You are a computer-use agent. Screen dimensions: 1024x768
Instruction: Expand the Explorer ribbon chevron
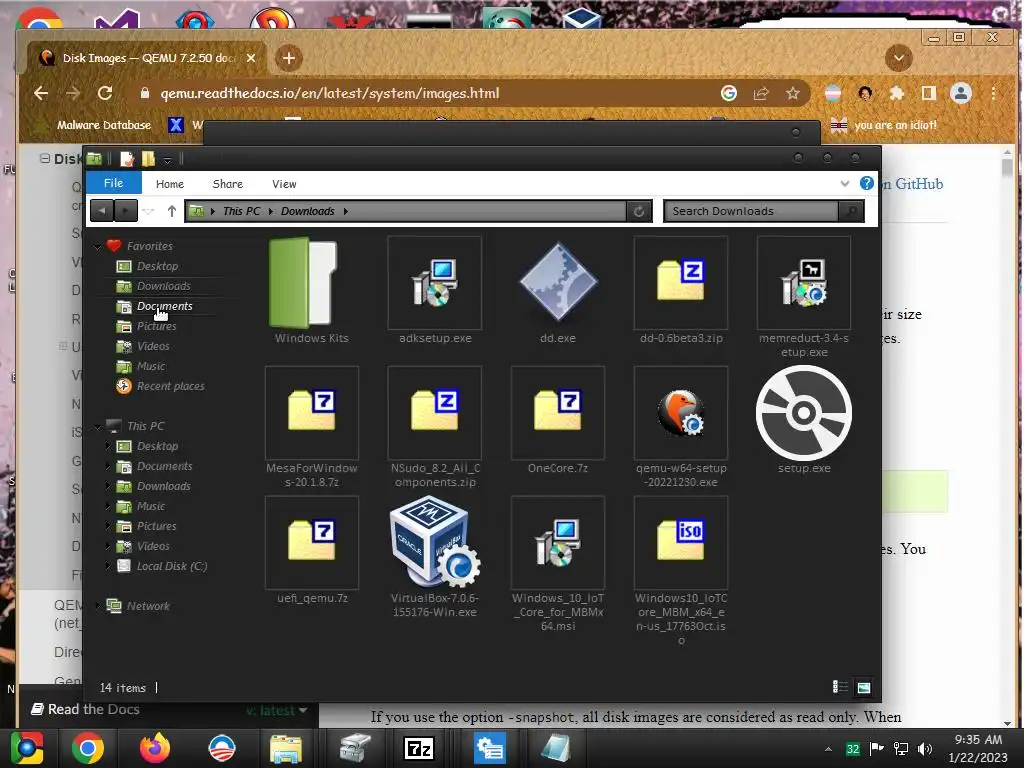[844, 184]
